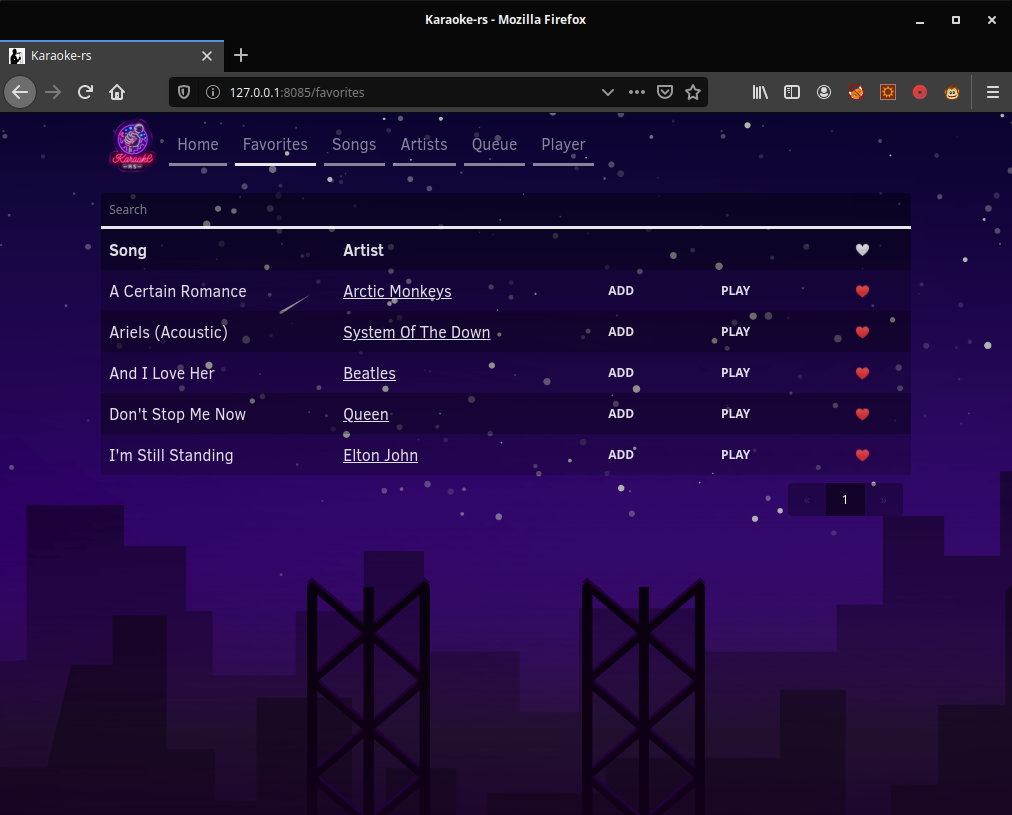This screenshot has height=815, width=1012.
Task: Click the Karaoke-rs neon logo
Action: 131,146
